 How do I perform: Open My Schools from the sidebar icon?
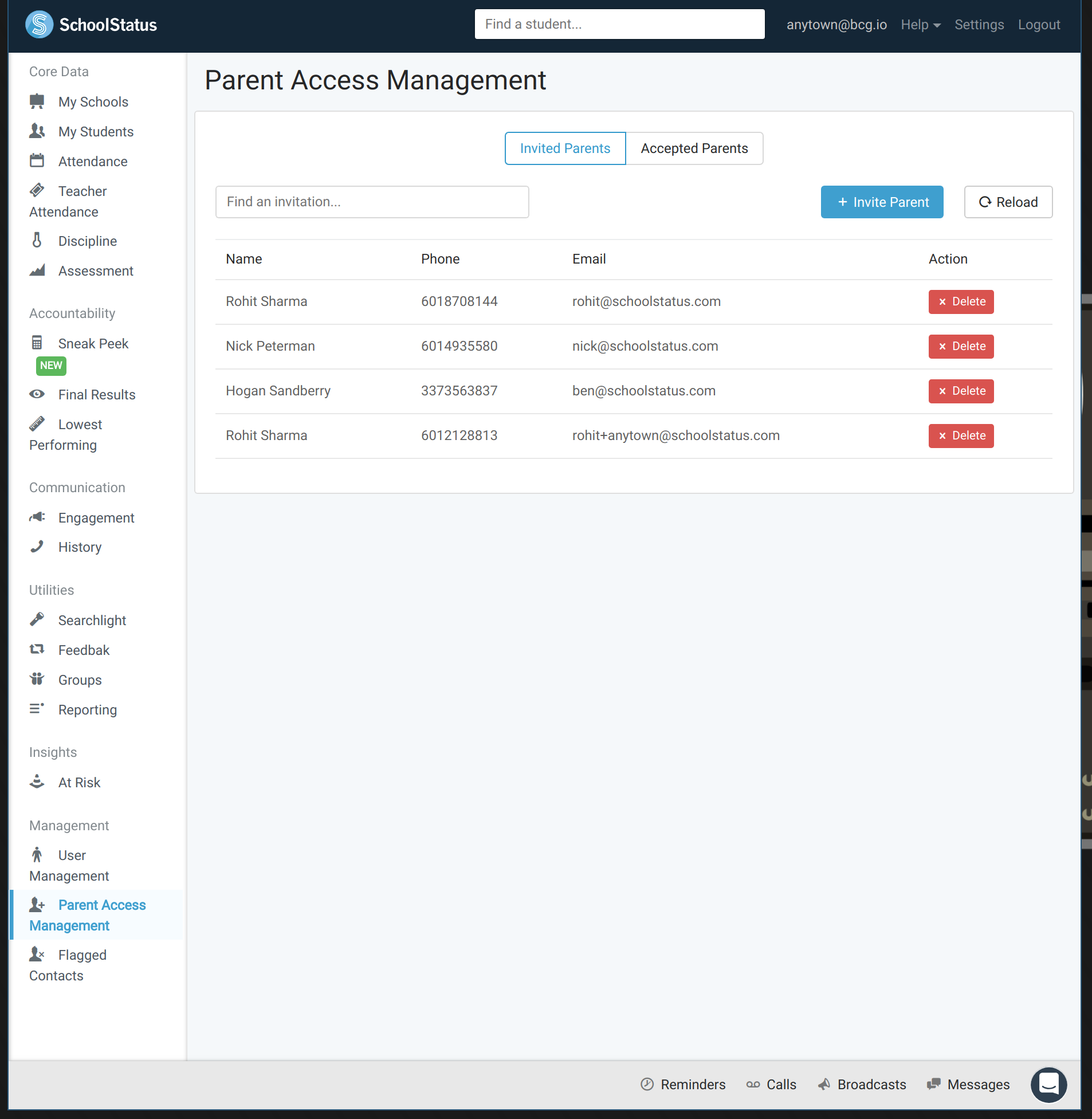click(x=37, y=101)
